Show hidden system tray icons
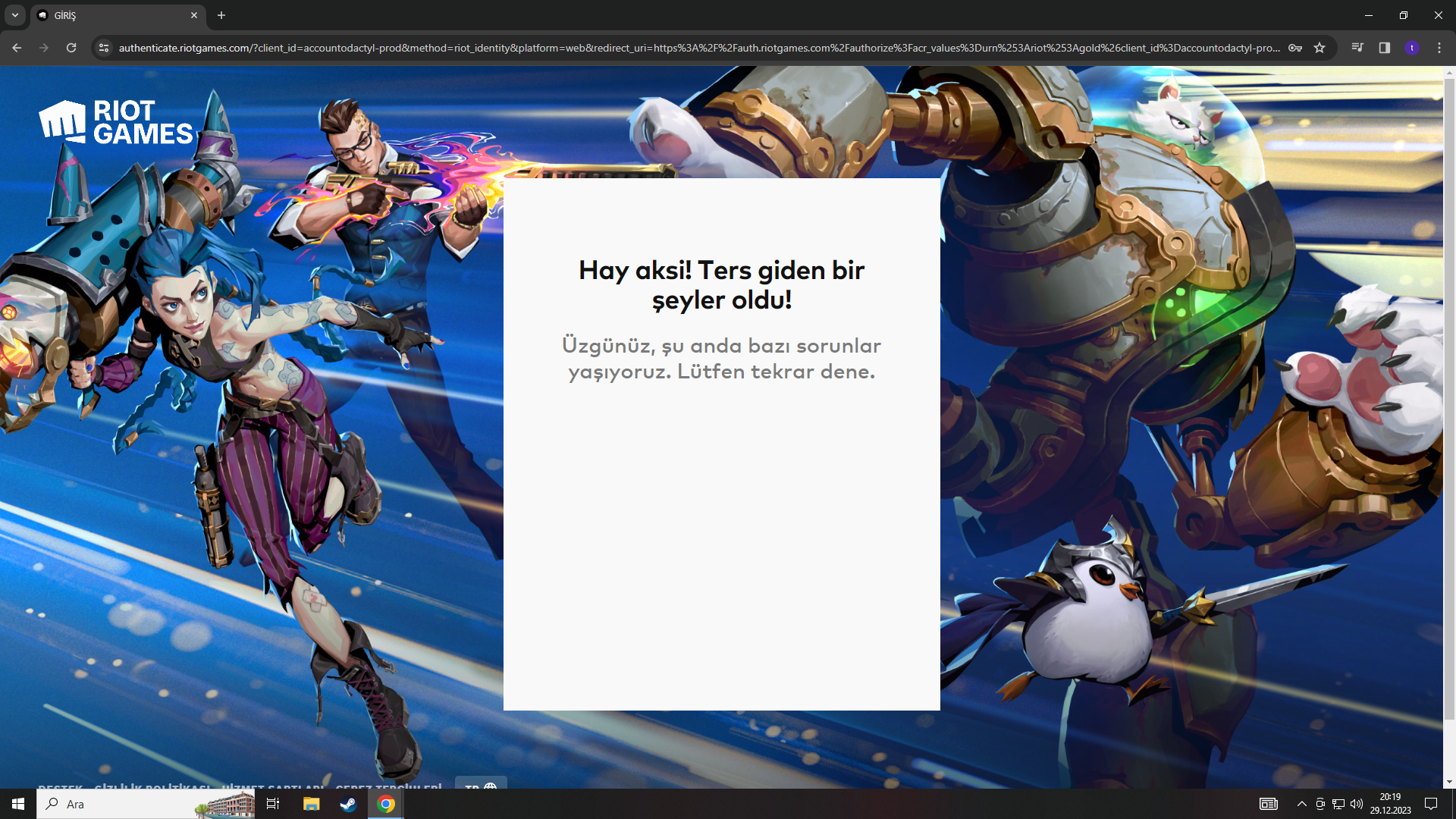 point(1301,804)
